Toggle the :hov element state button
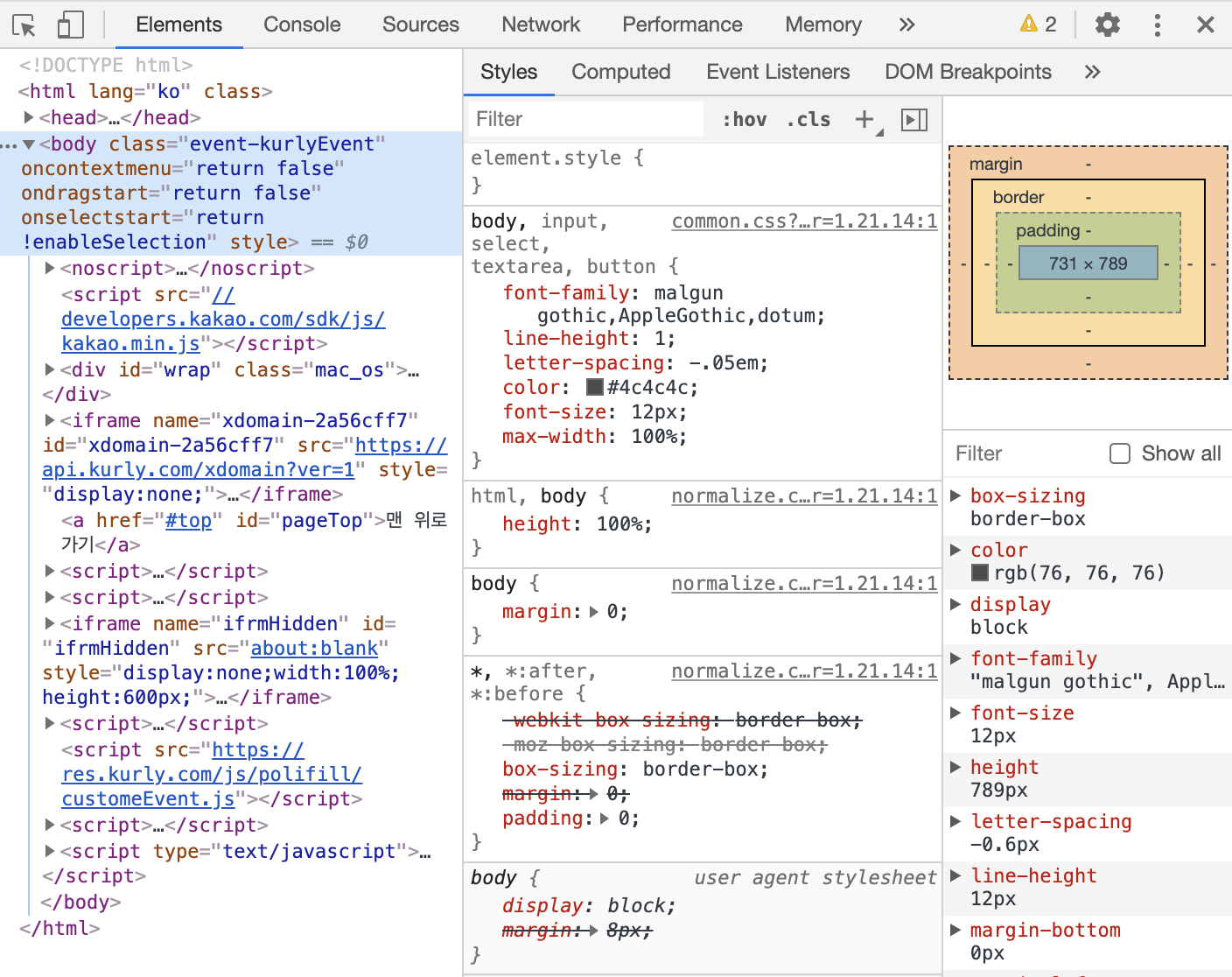 (745, 120)
